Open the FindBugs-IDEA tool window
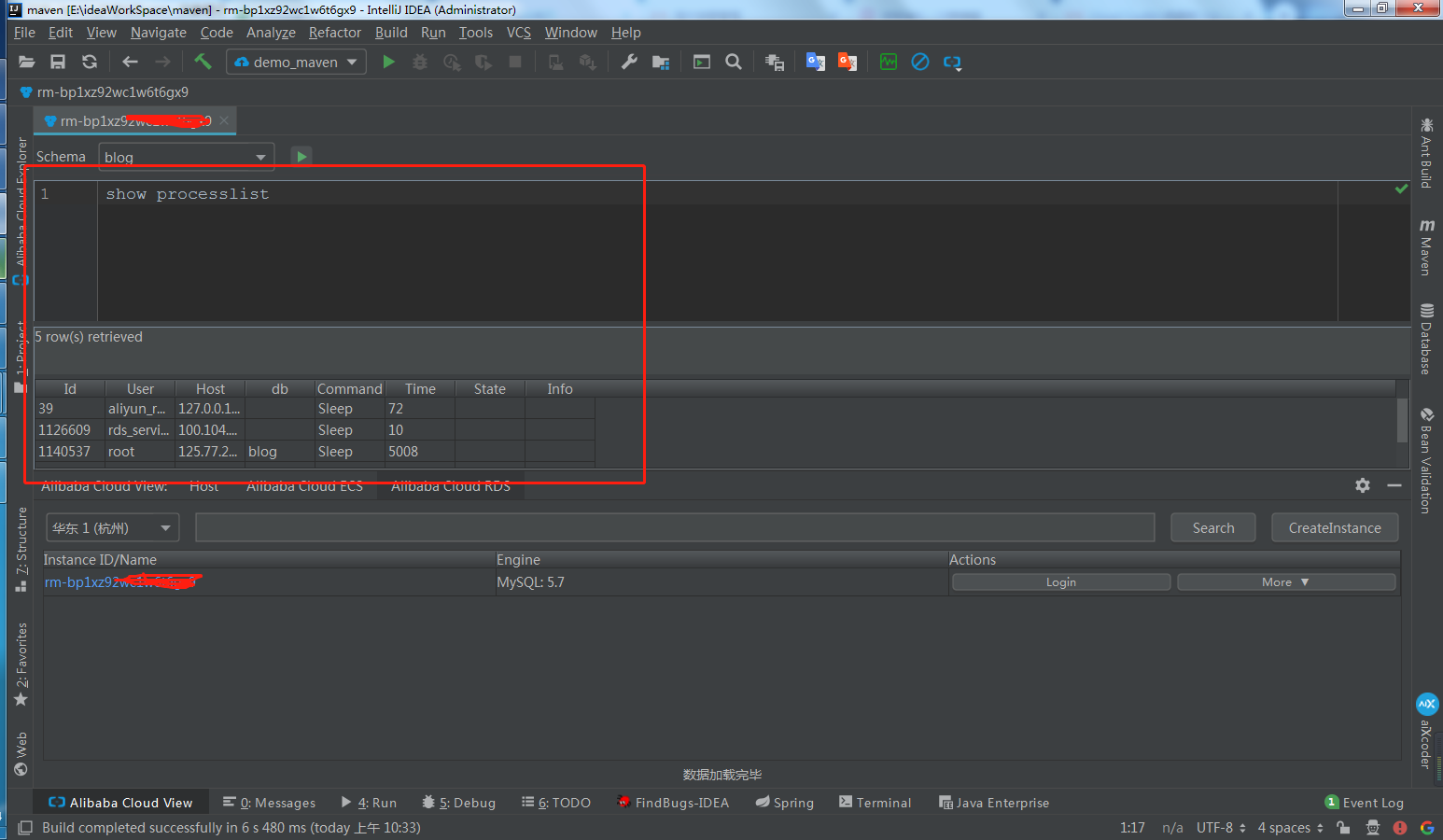1443x840 pixels. [x=673, y=803]
